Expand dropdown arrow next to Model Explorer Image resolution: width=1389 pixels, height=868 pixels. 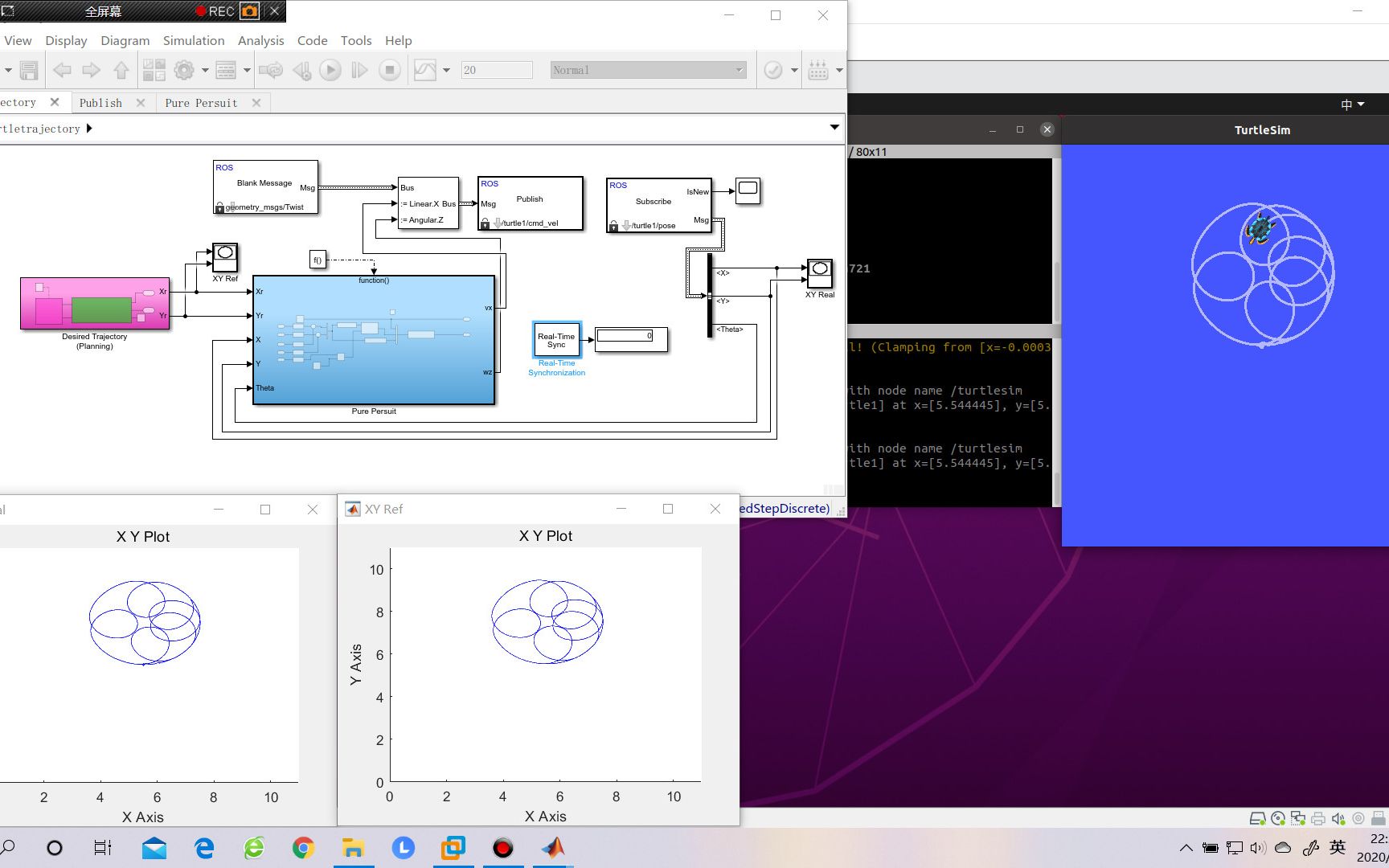click(x=247, y=71)
